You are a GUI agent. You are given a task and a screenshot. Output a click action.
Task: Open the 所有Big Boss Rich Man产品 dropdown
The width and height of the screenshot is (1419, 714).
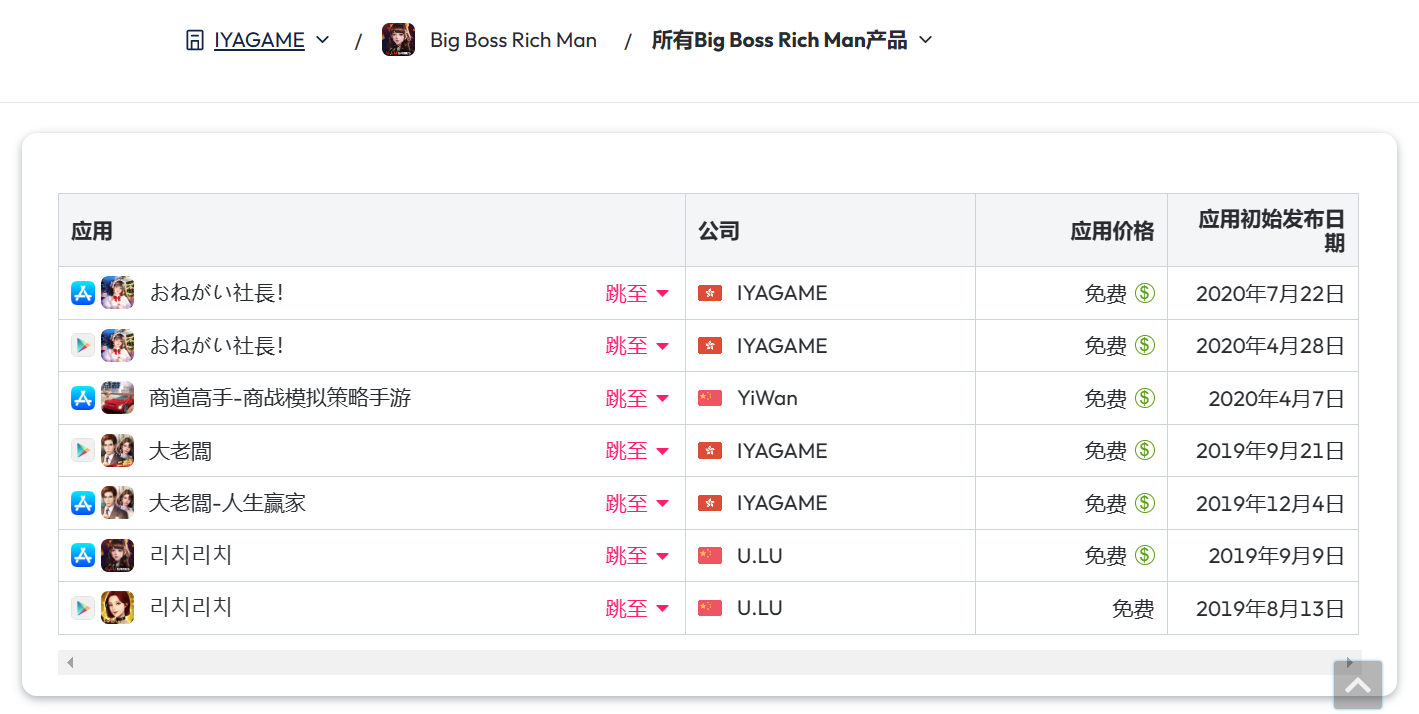(x=792, y=40)
